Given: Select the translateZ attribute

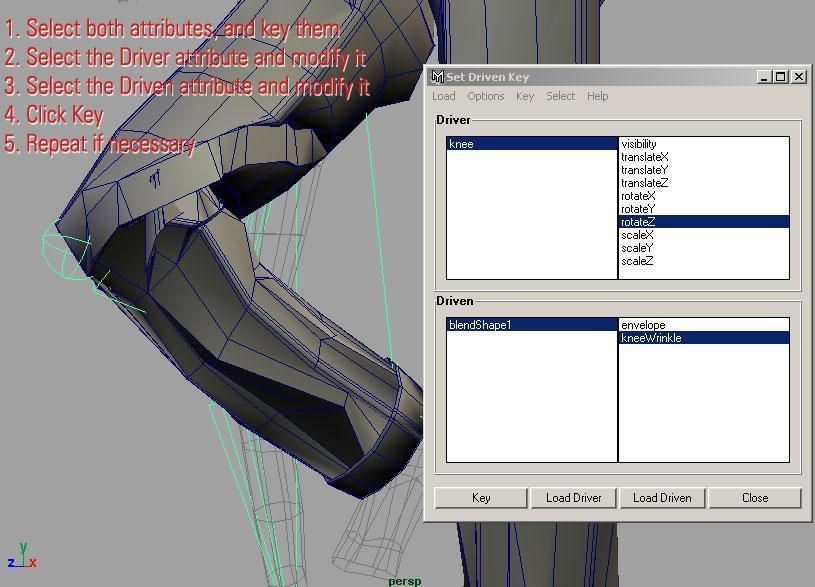Looking at the screenshot, I should point(704,182).
